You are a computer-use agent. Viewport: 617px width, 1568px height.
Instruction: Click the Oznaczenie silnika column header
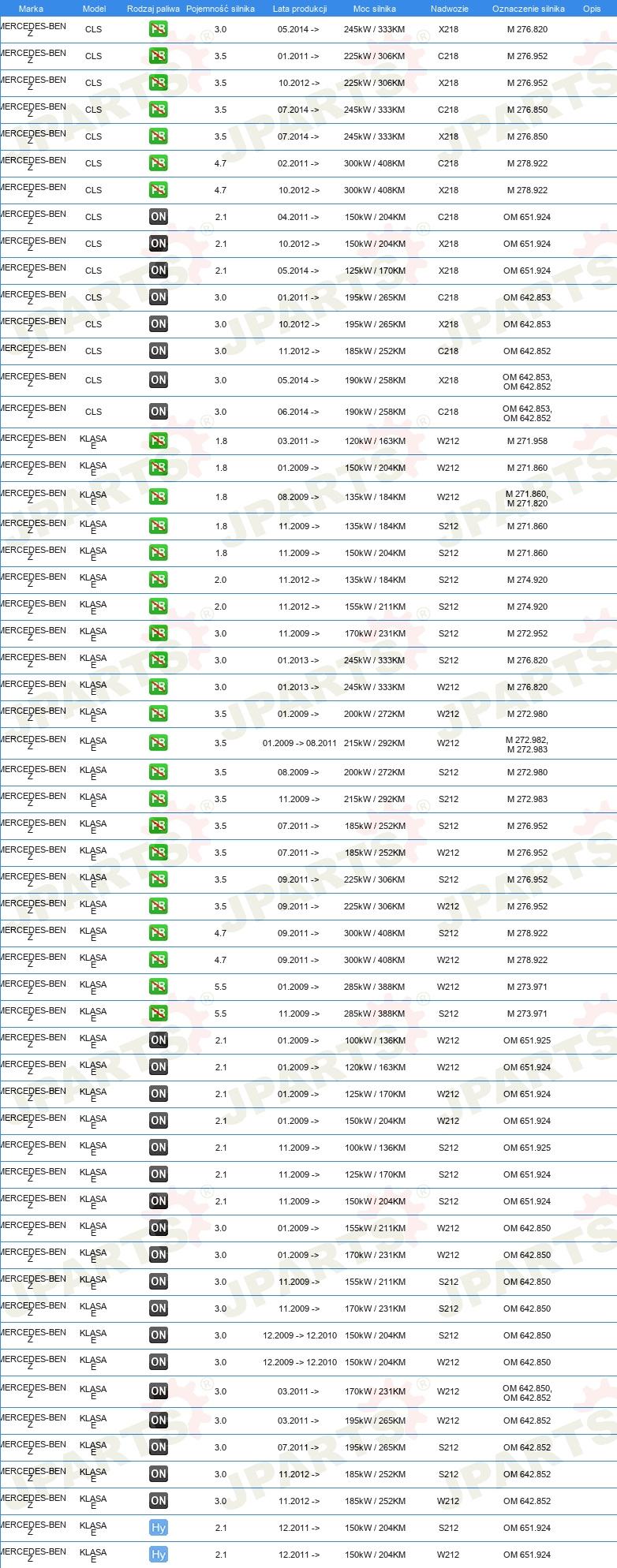[528, 9]
